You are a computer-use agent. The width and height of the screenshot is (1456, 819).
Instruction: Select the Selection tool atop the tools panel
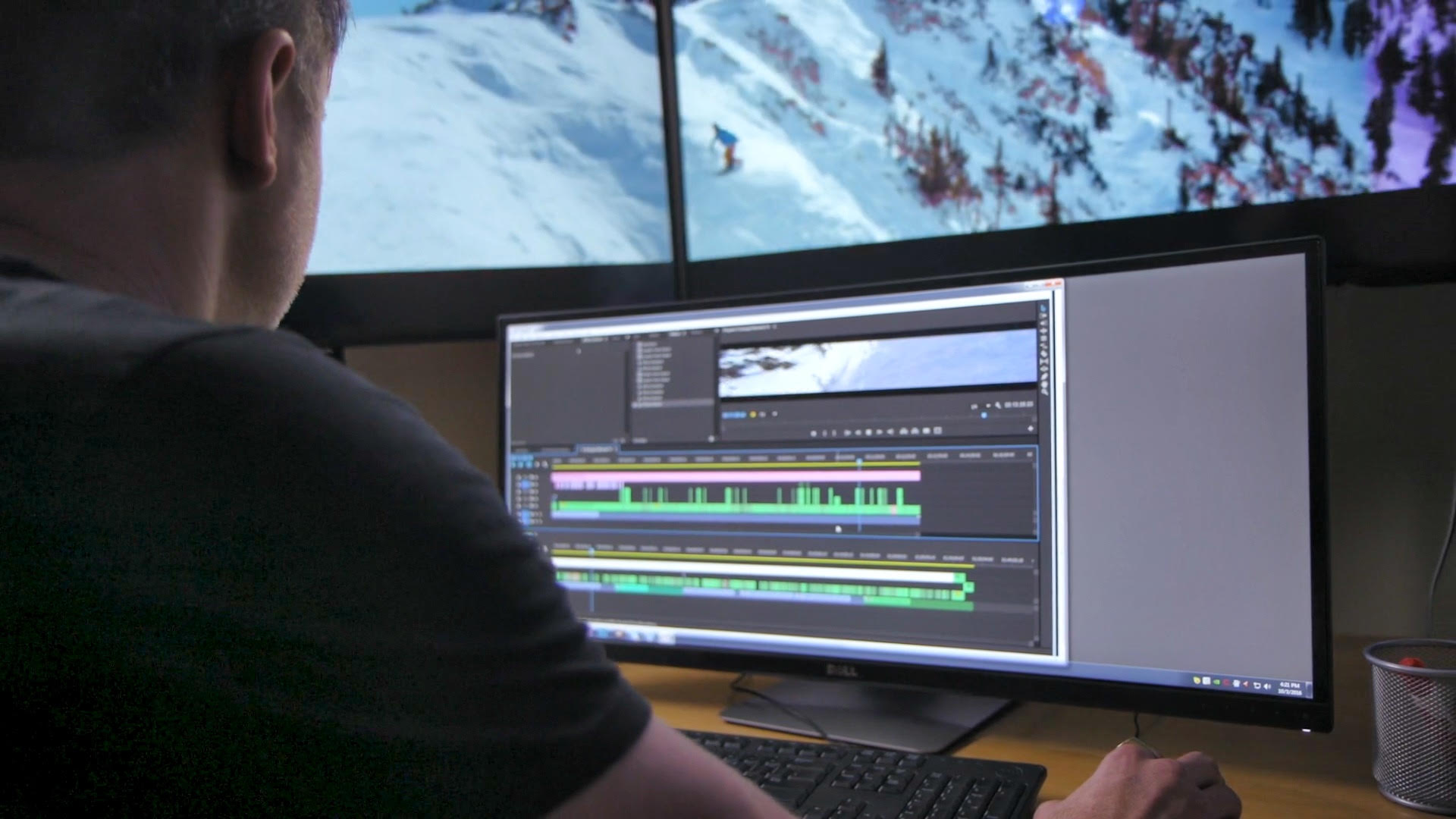coord(1043,308)
